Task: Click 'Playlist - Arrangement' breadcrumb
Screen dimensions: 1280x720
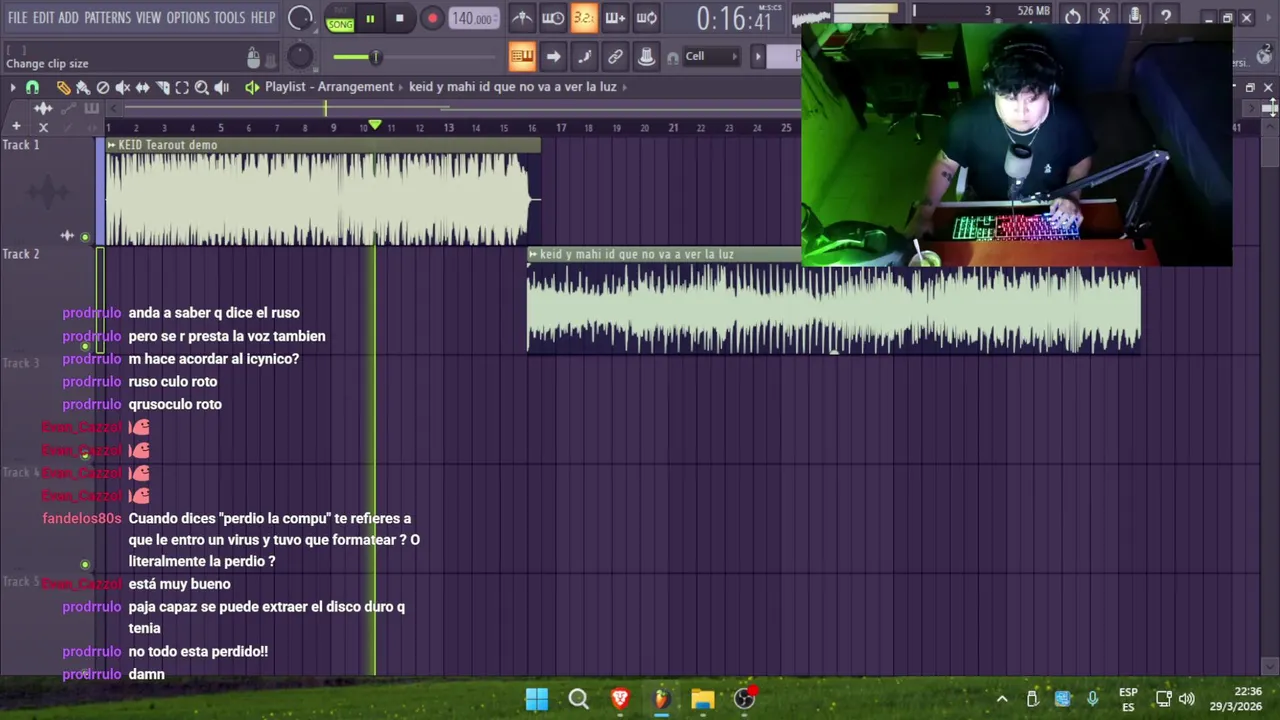Action: pos(329,87)
